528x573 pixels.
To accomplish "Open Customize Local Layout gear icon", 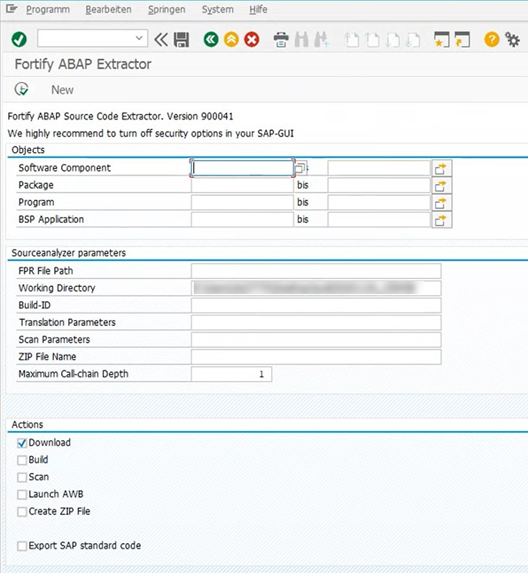I will coord(512,39).
